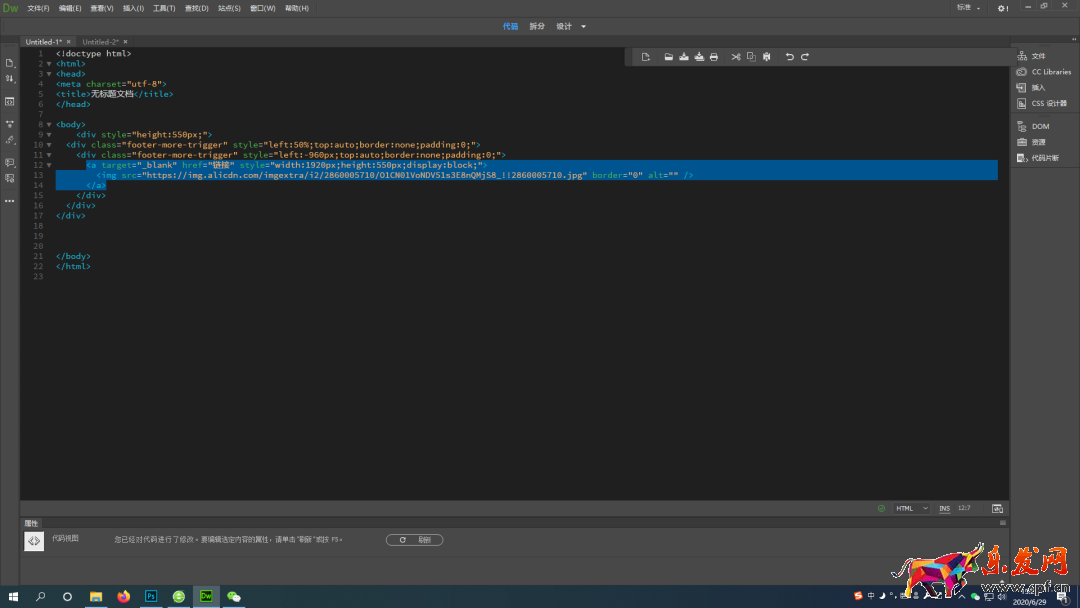Click the Print icon in the toolbar

(714, 57)
